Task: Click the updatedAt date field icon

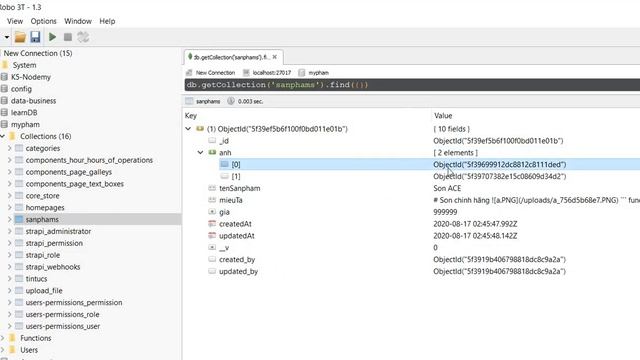Action: coord(212,235)
